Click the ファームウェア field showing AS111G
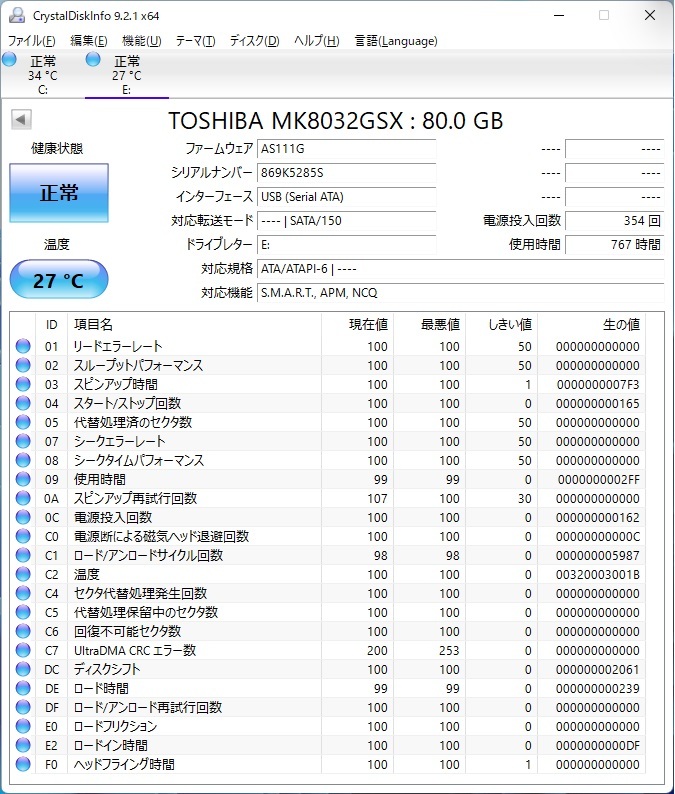Viewport: 675px width, 794px height. tap(346, 149)
